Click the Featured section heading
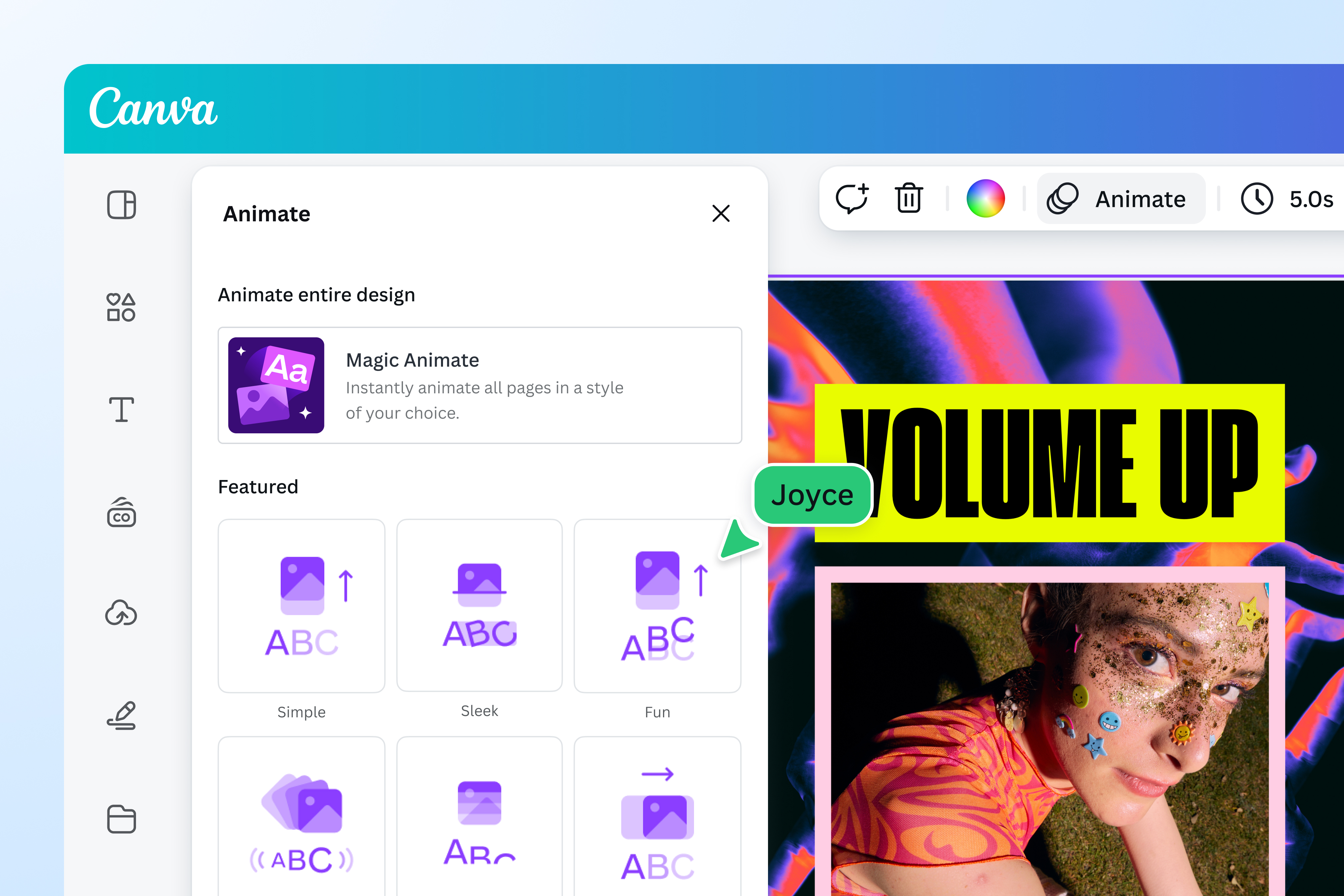 (258, 487)
